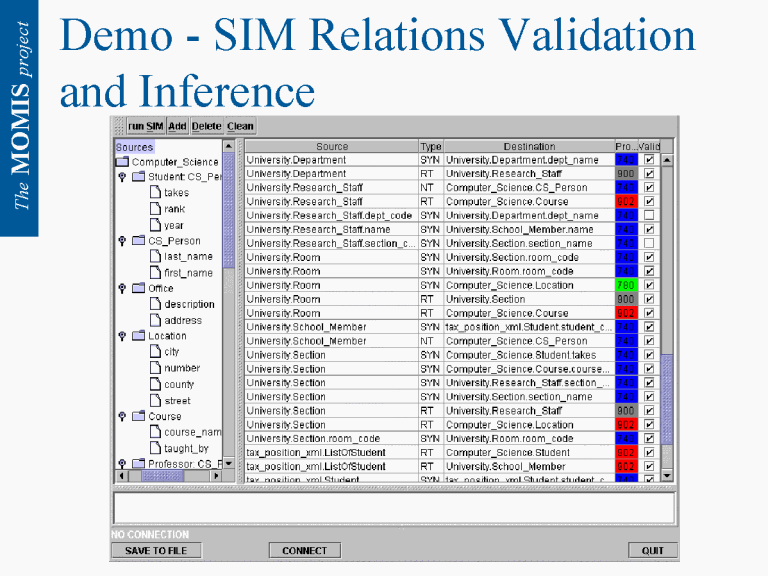The image size is (768, 576).
Task: Click the green 780 probability cell
Action: click(625, 285)
